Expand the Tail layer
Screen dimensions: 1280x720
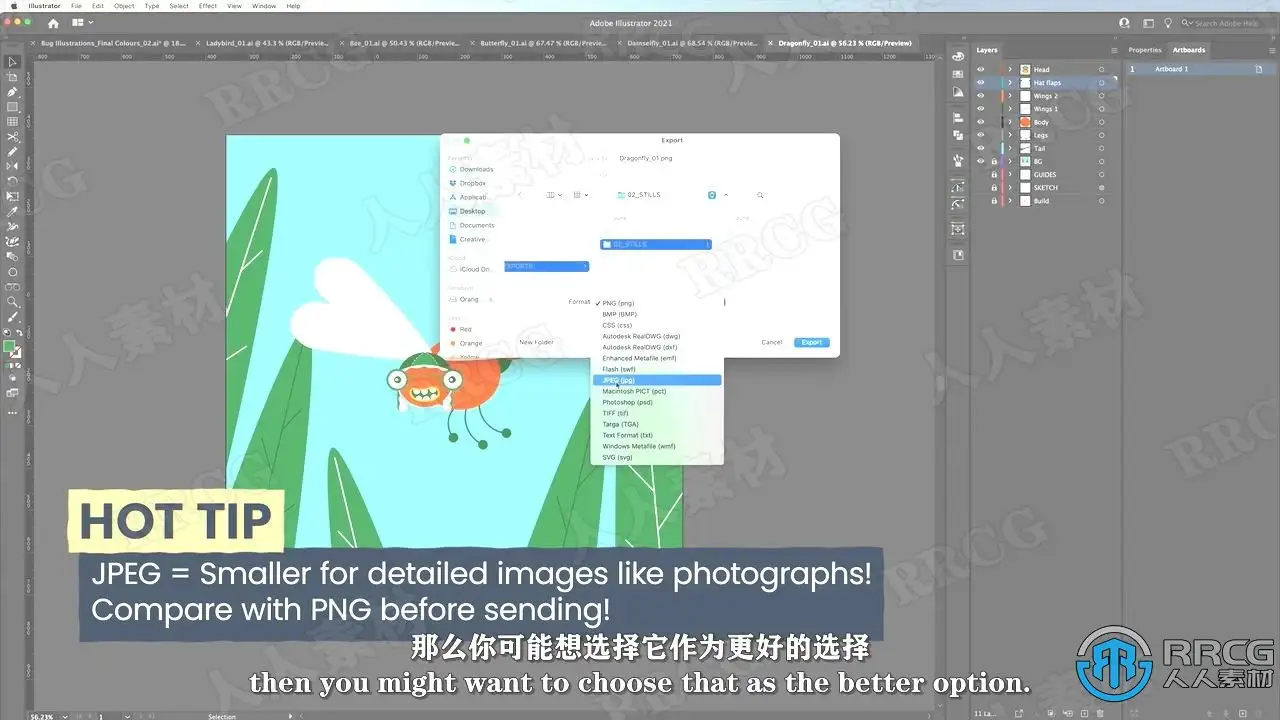coord(1010,148)
